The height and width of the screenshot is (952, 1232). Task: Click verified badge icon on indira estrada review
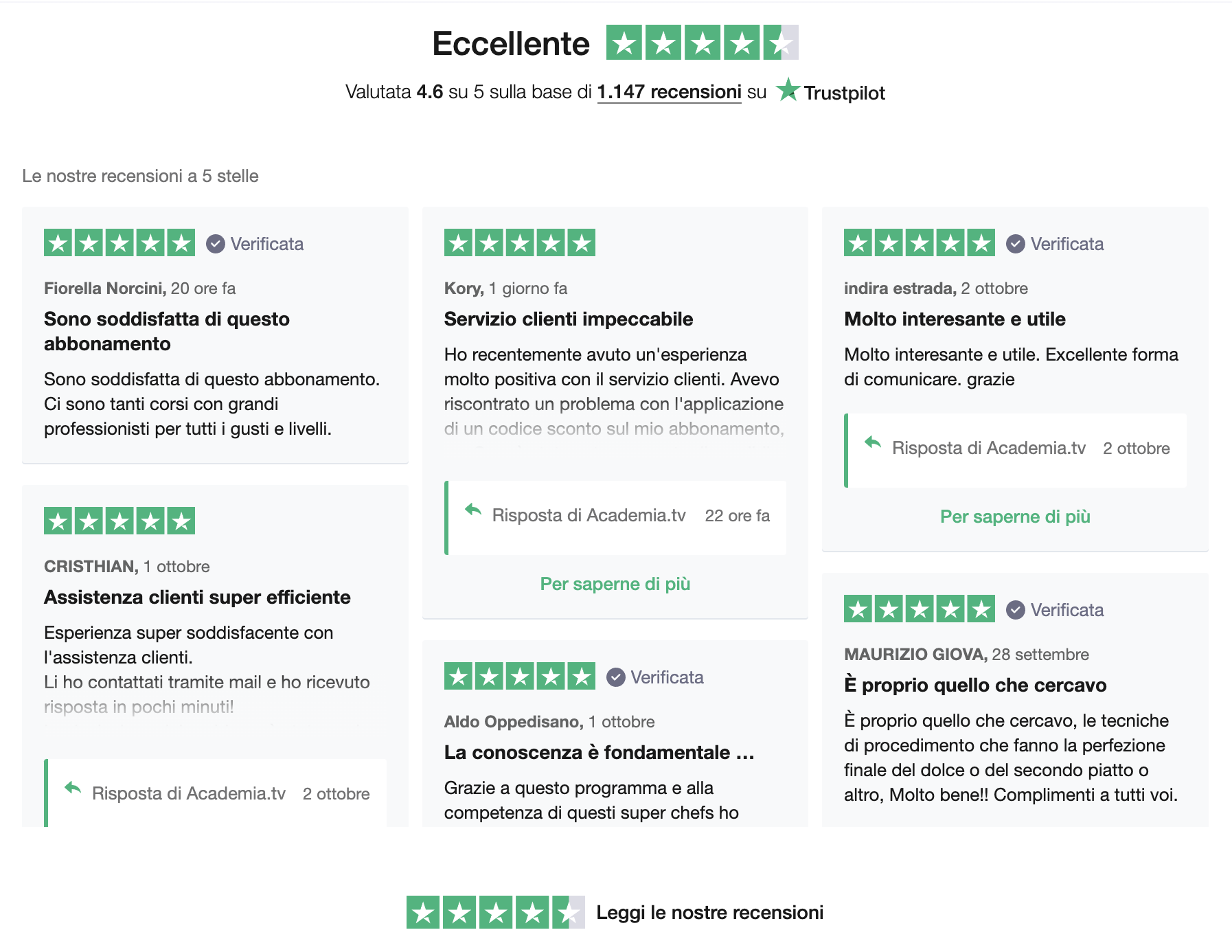1016,244
